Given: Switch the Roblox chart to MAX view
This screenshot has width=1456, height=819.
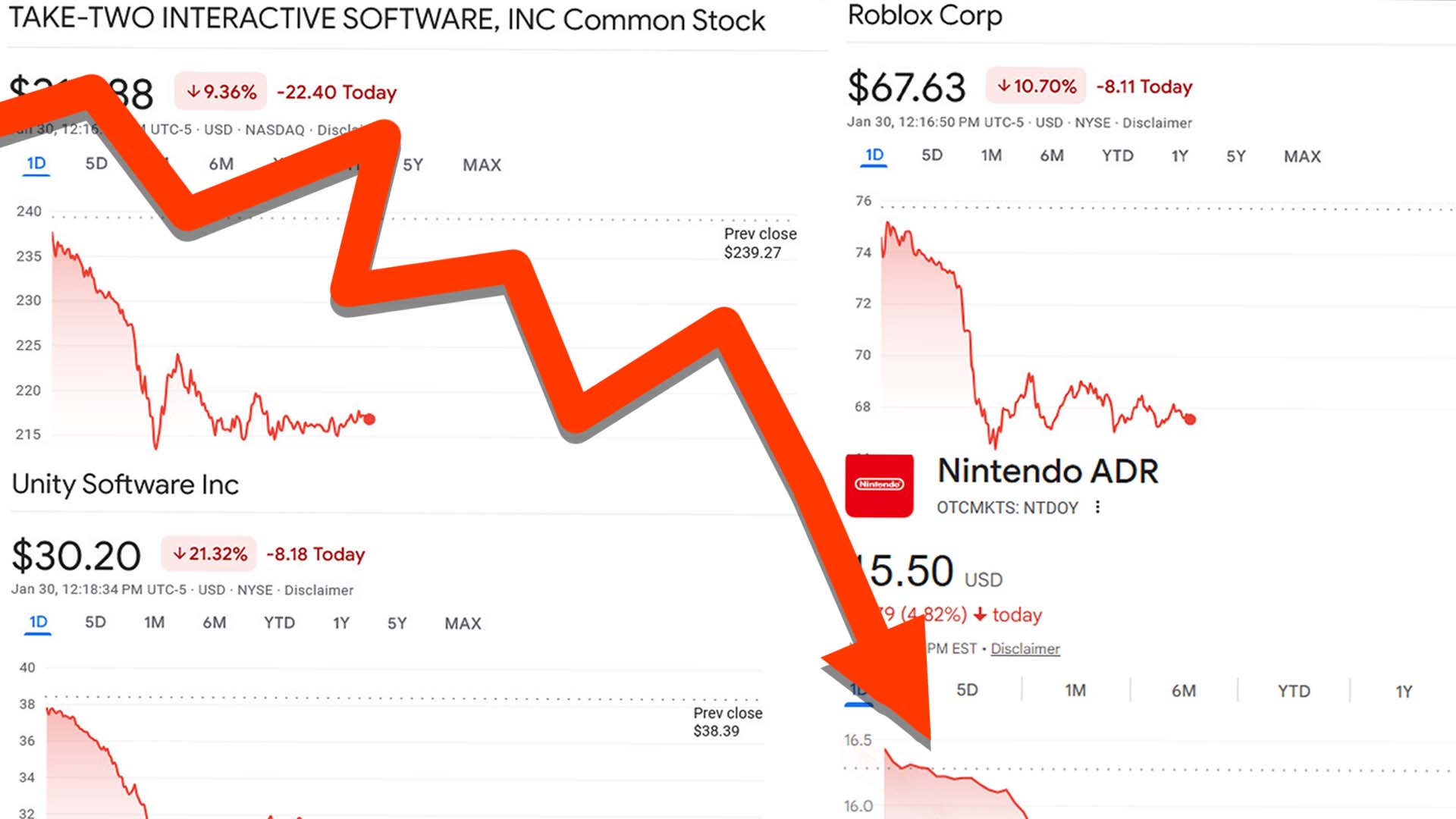Looking at the screenshot, I should [1301, 156].
